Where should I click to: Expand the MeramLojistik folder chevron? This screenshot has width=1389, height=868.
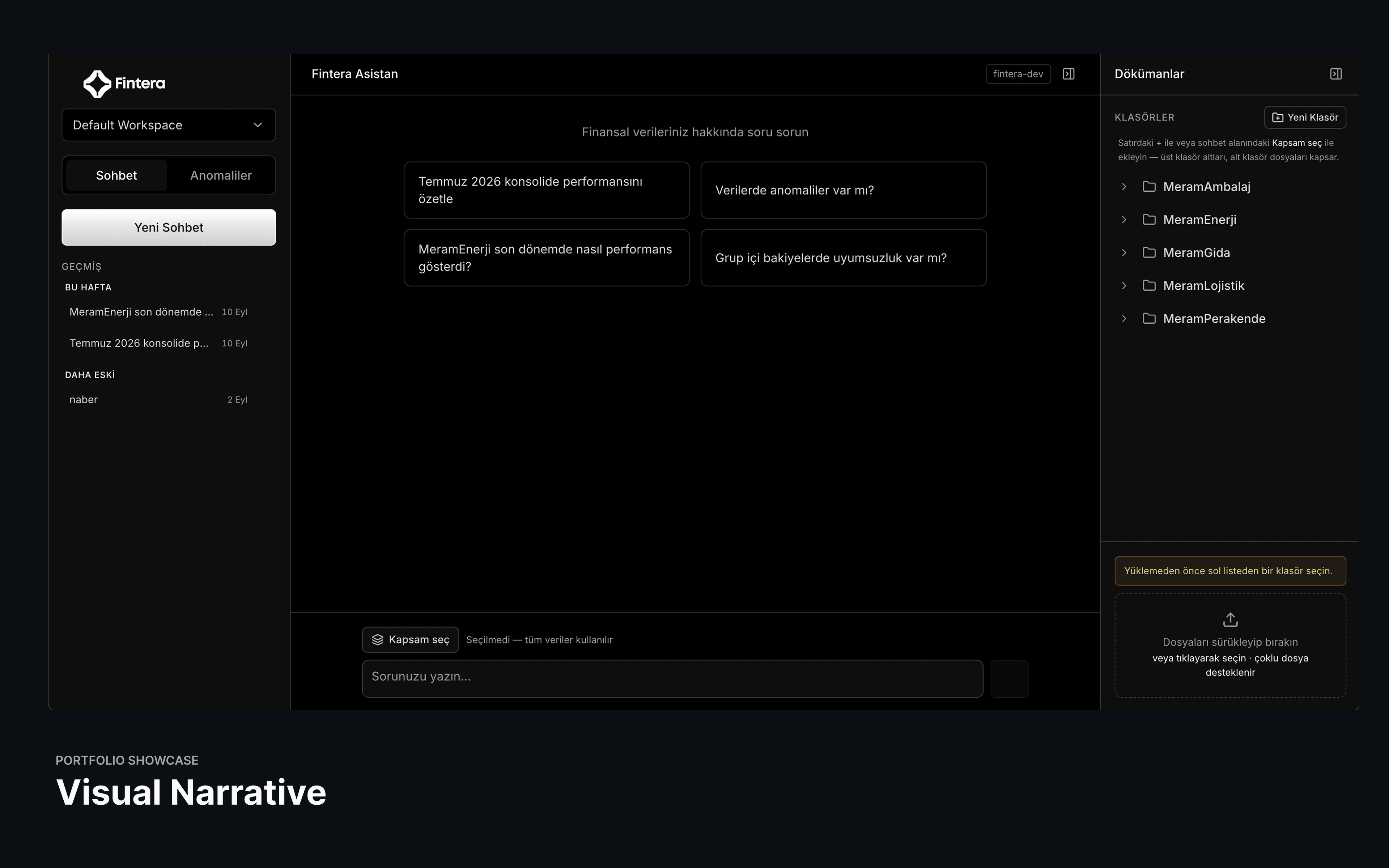pos(1124,286)
